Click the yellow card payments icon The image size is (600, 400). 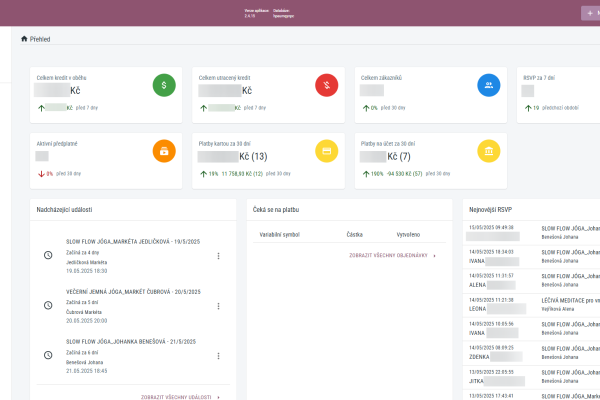[x=326, y=151]
